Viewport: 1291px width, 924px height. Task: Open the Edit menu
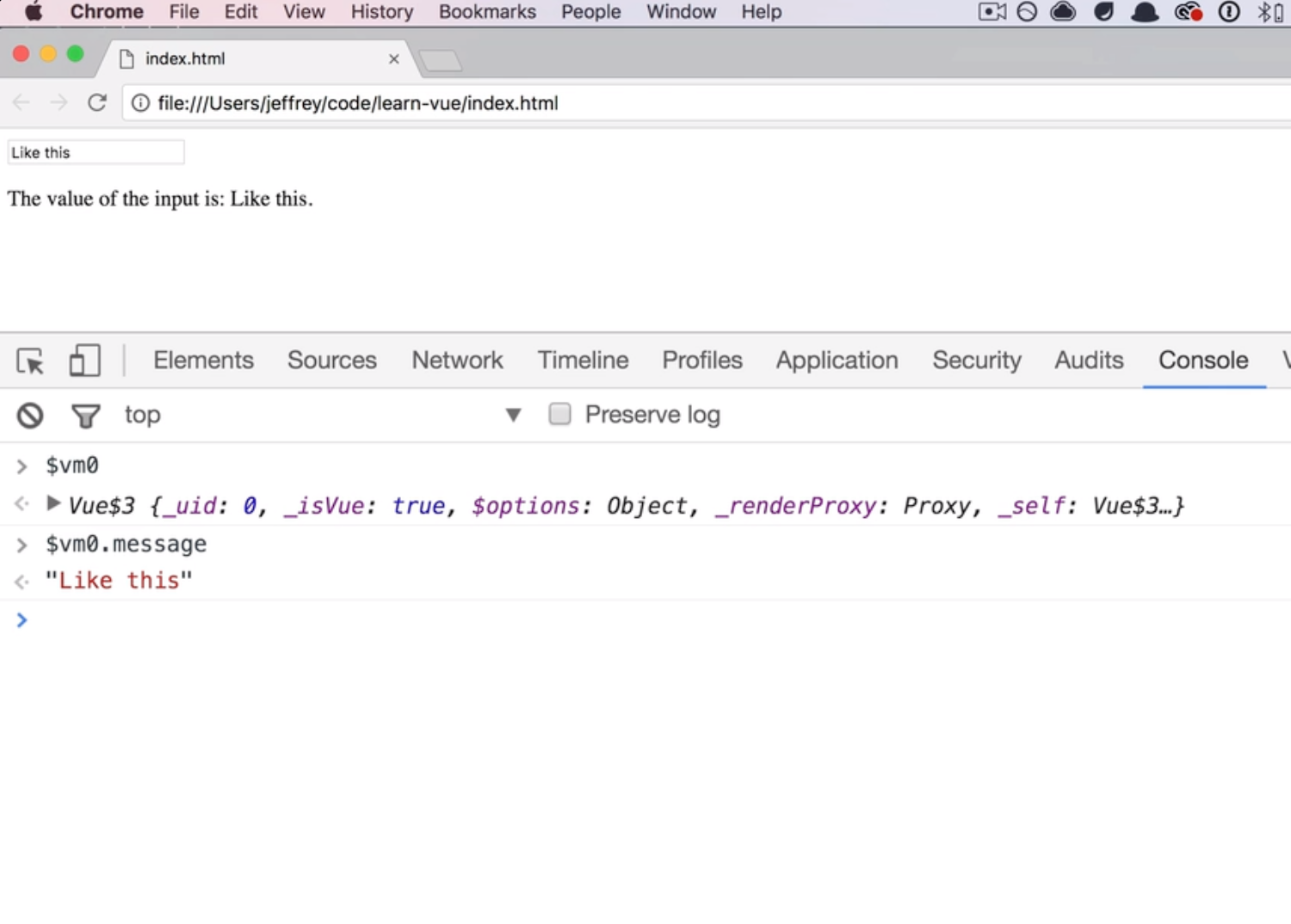241,12
